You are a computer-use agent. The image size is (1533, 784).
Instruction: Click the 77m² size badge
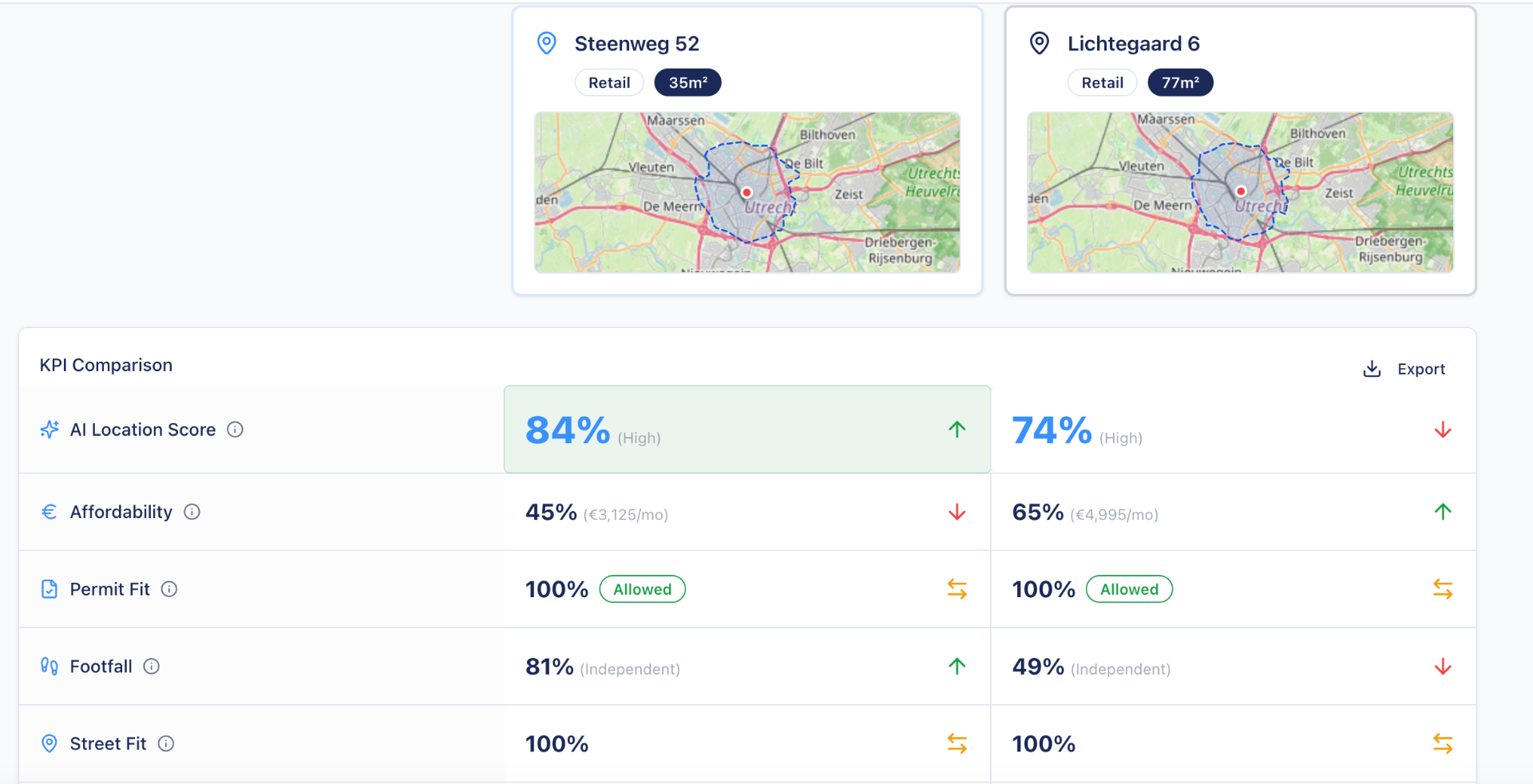pyautogui.click(x=1181, y=83)
